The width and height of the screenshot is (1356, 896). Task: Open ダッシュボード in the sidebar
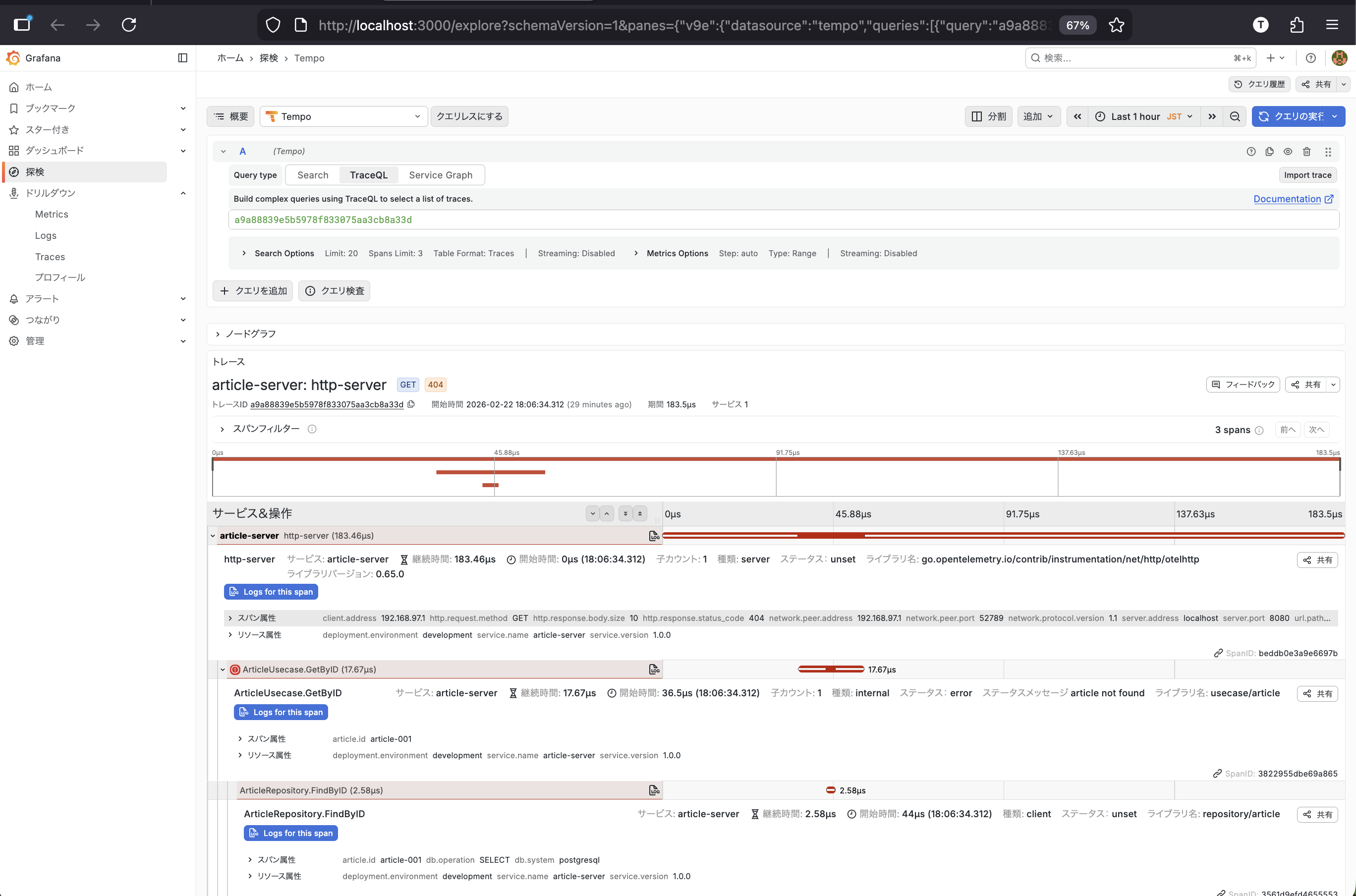pos(55,150)
